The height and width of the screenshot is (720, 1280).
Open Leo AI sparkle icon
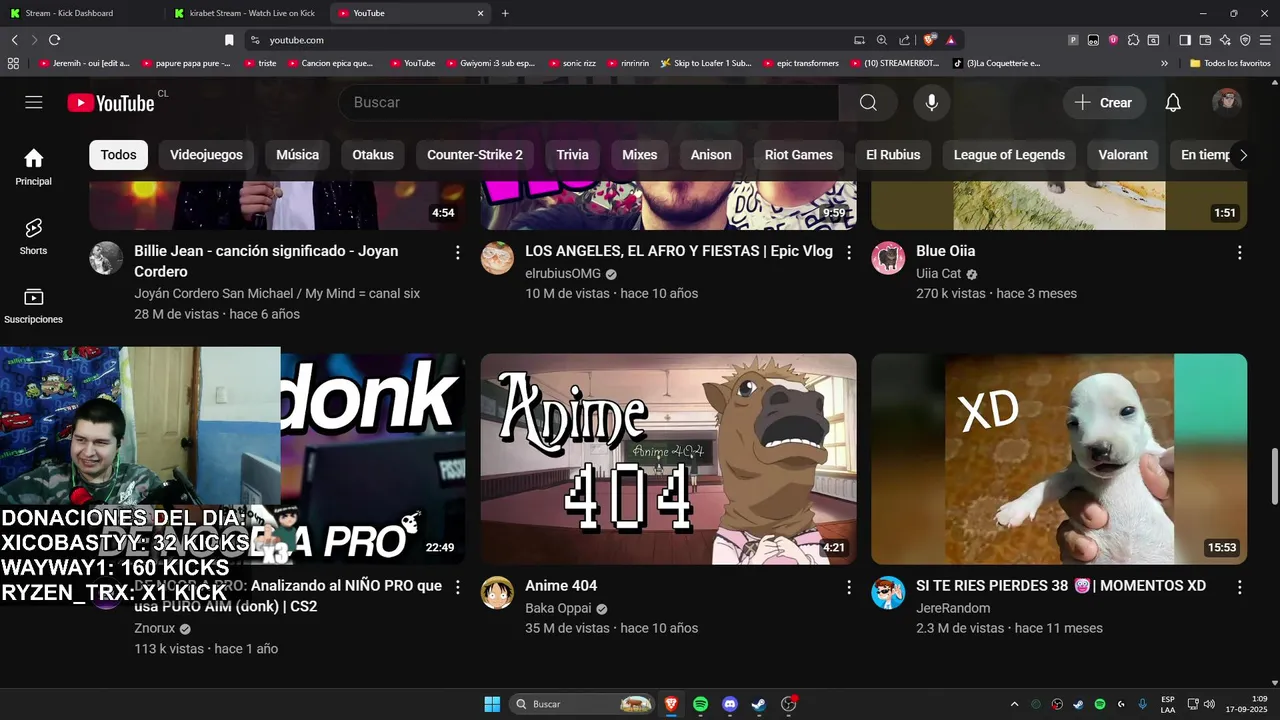point(1225,40)
